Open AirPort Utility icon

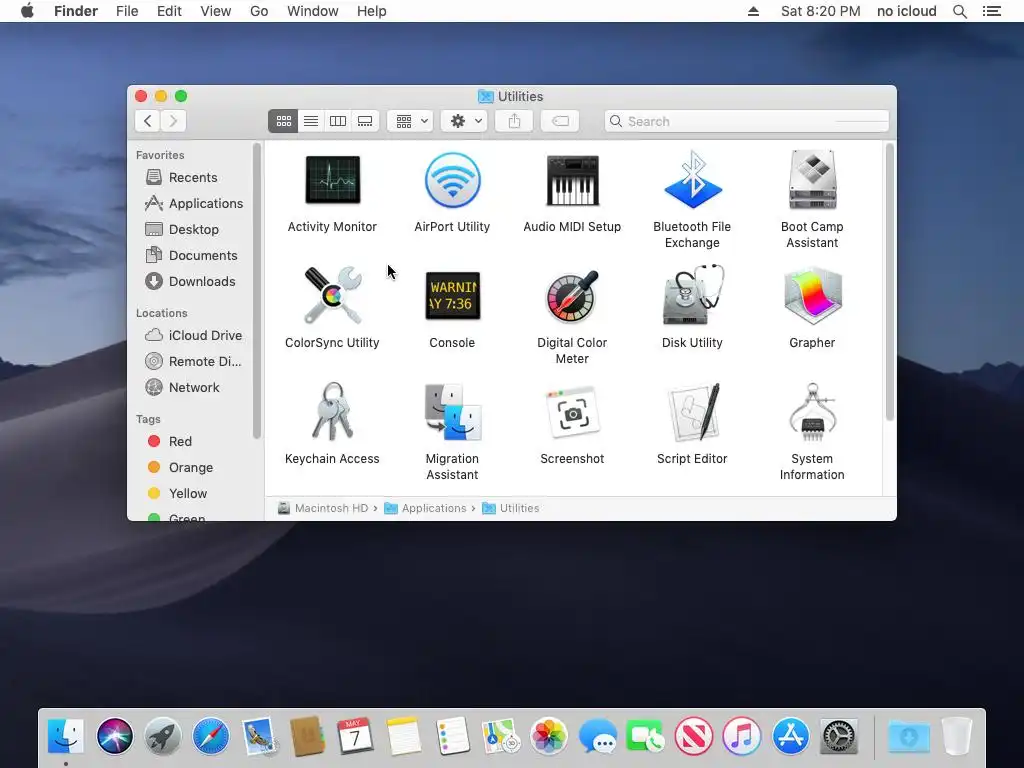tap(452, 180)
